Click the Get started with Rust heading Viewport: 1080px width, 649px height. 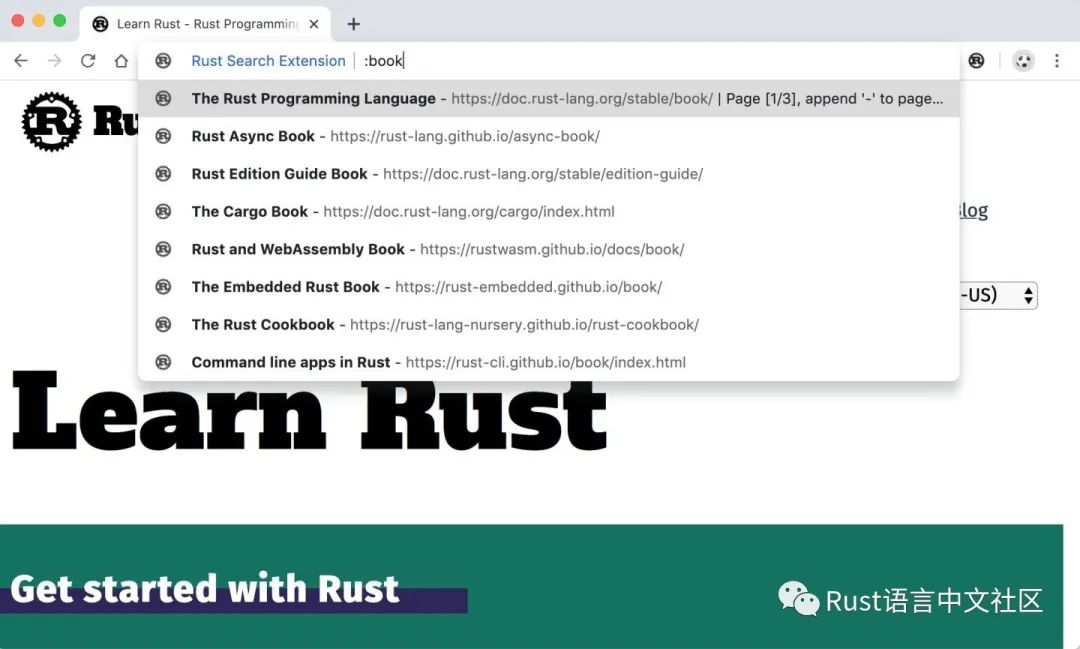pyautogui.click(x=205, y=589)
